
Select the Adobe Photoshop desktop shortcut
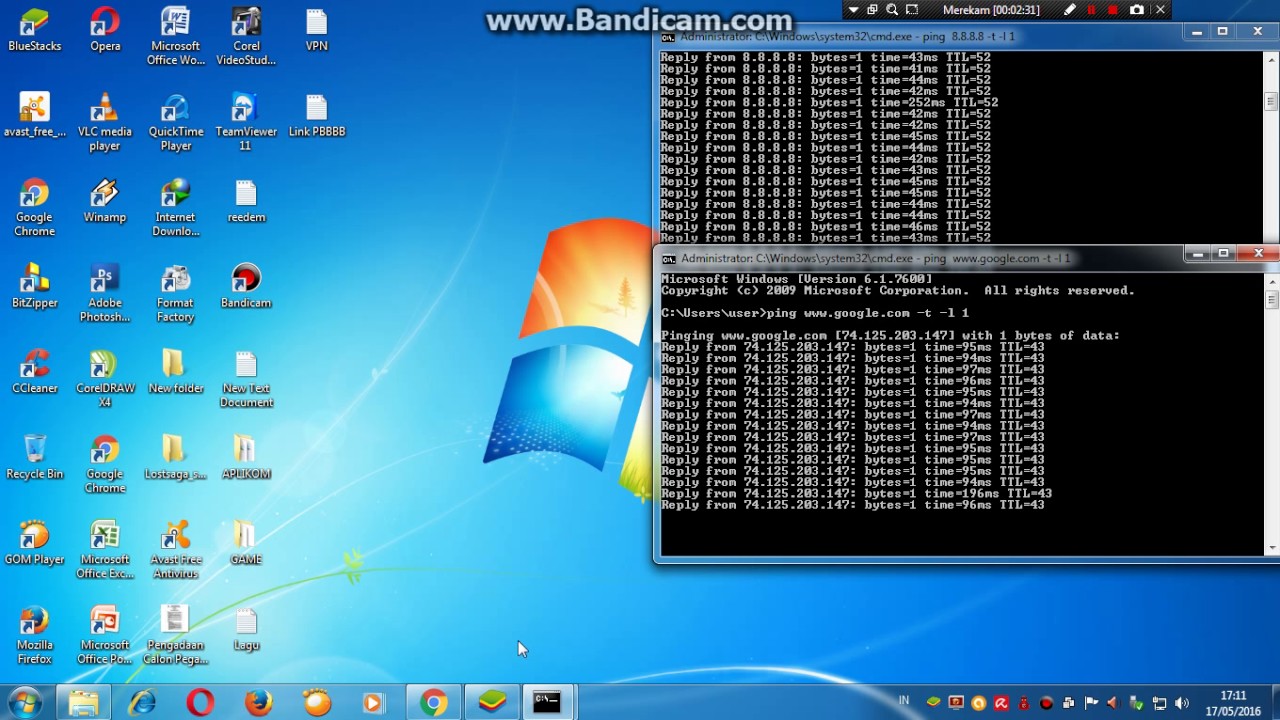click(x=105, y=294)
